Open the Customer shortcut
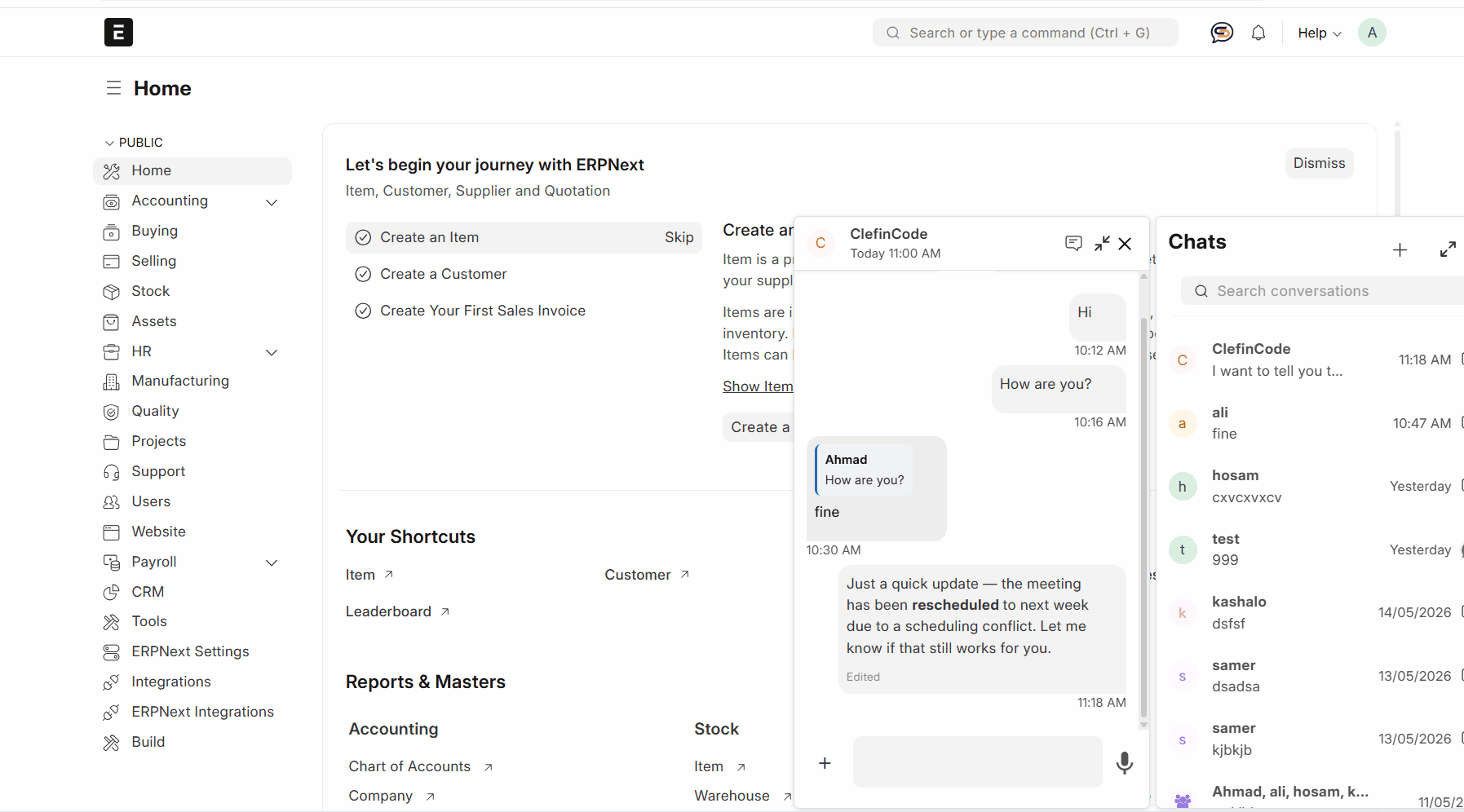Screen dimensions: 1464x812 tap(647, 575)
